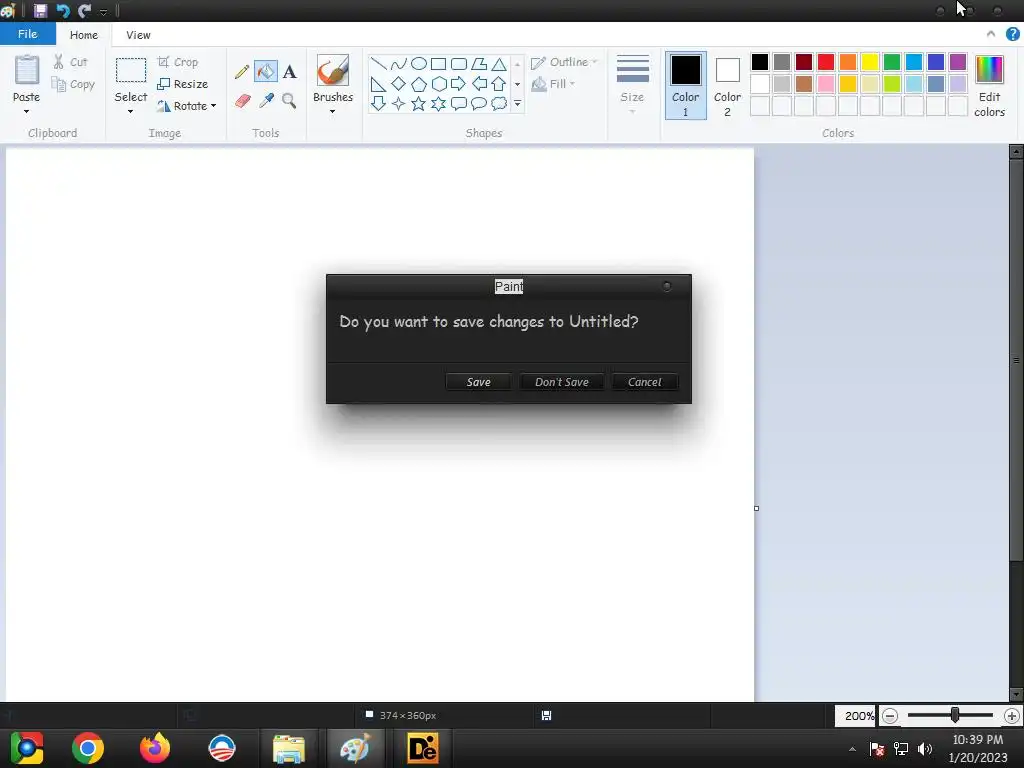
Task: Click the Resize button
Action: click(x=183, y=84)
